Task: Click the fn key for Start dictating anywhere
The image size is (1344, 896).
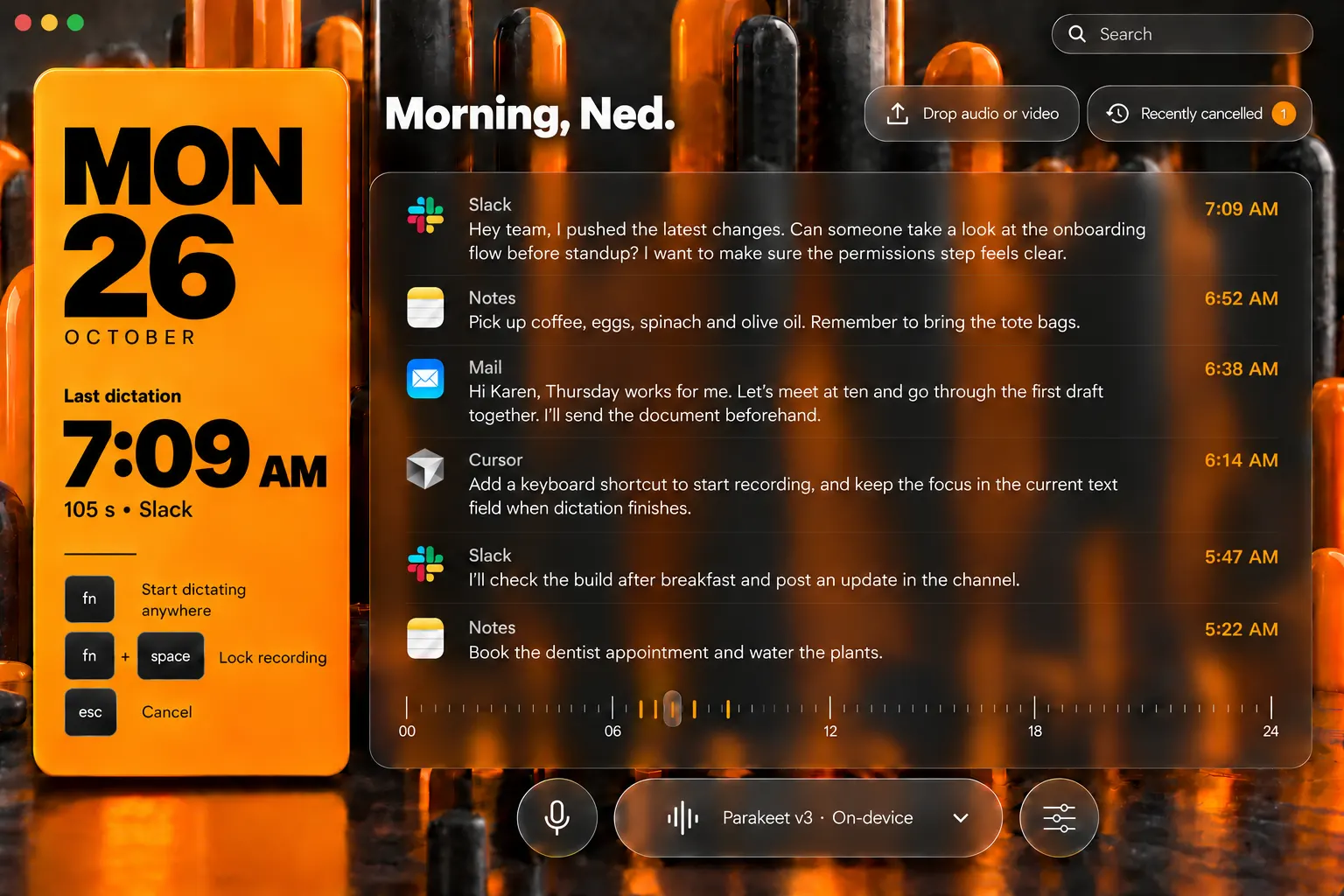Action: click(89, 599)
